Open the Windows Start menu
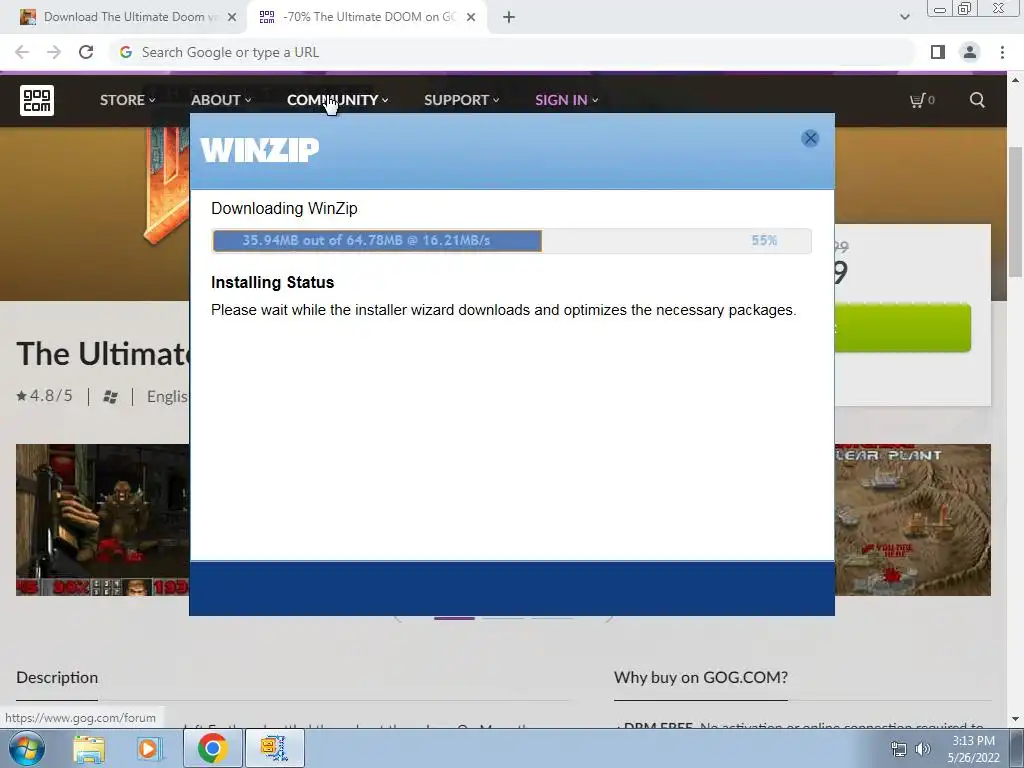 pos(27,748)
